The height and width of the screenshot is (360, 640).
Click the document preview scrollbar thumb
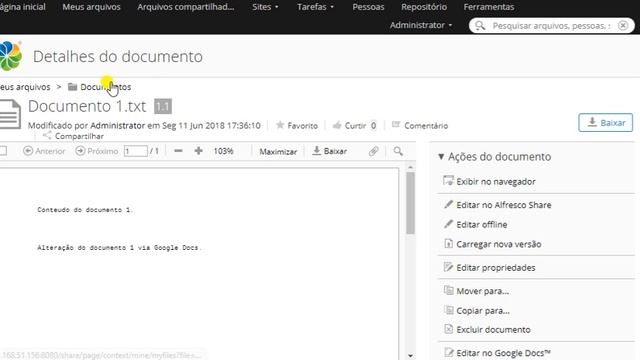click(x=410, y=203)
